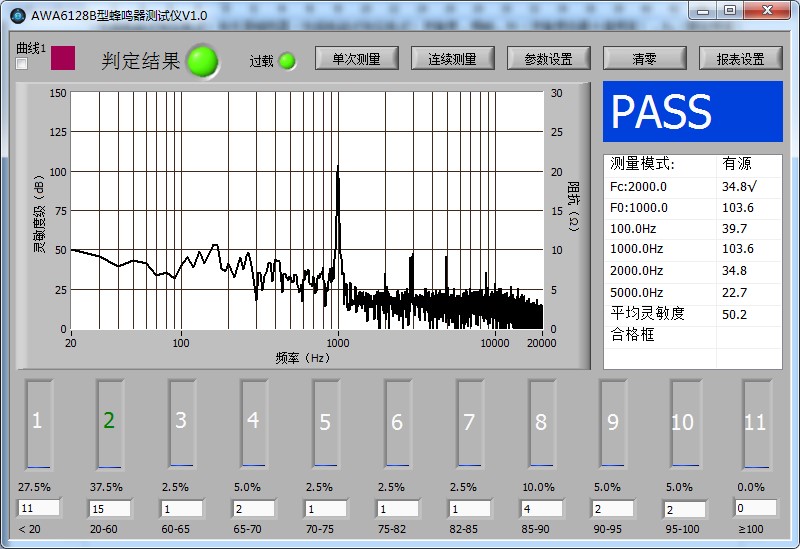The width and height of the screenshot is (800, 549).
Task: Open 参数设置 parameter settings
Action: click(548, 59)
